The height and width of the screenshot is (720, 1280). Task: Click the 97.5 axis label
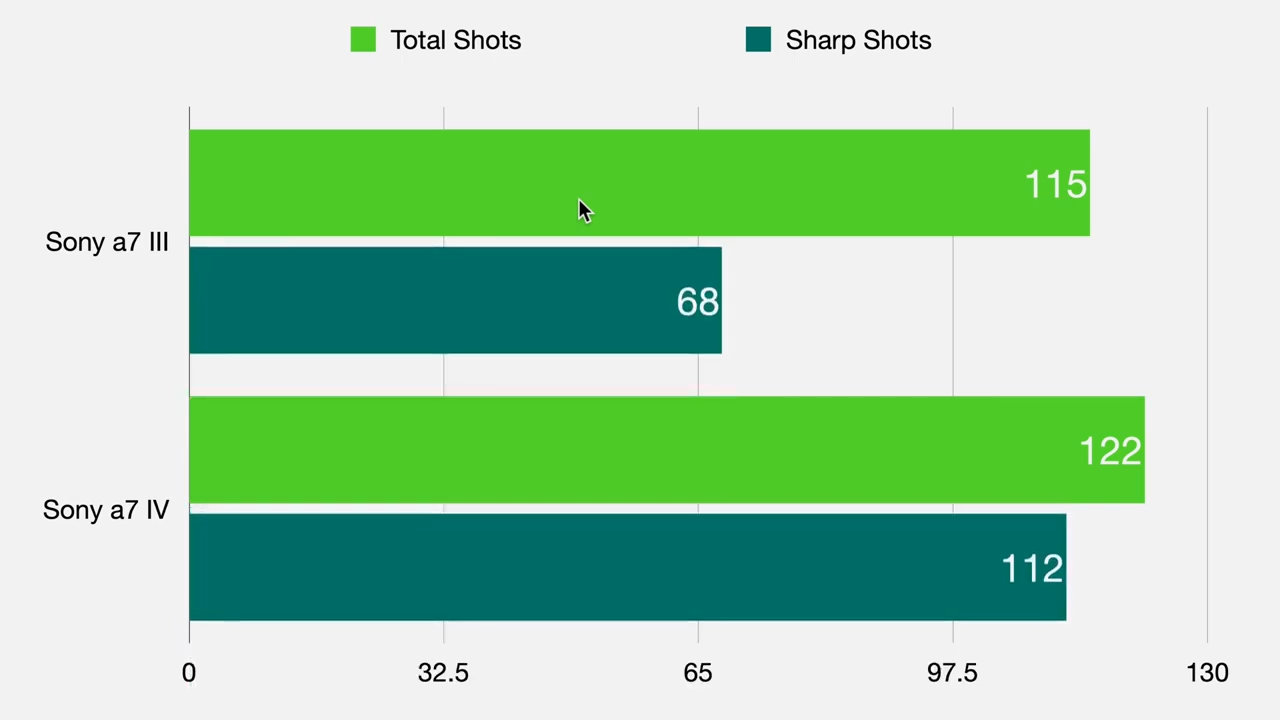tap(952, 673)
